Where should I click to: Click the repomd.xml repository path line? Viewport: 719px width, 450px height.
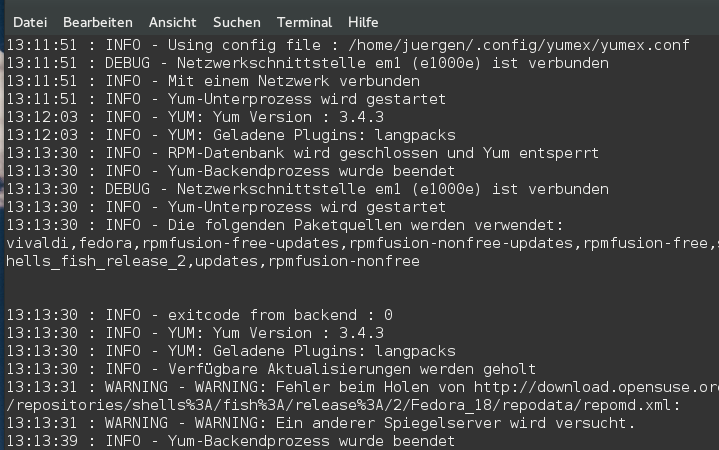coord(343,406)
